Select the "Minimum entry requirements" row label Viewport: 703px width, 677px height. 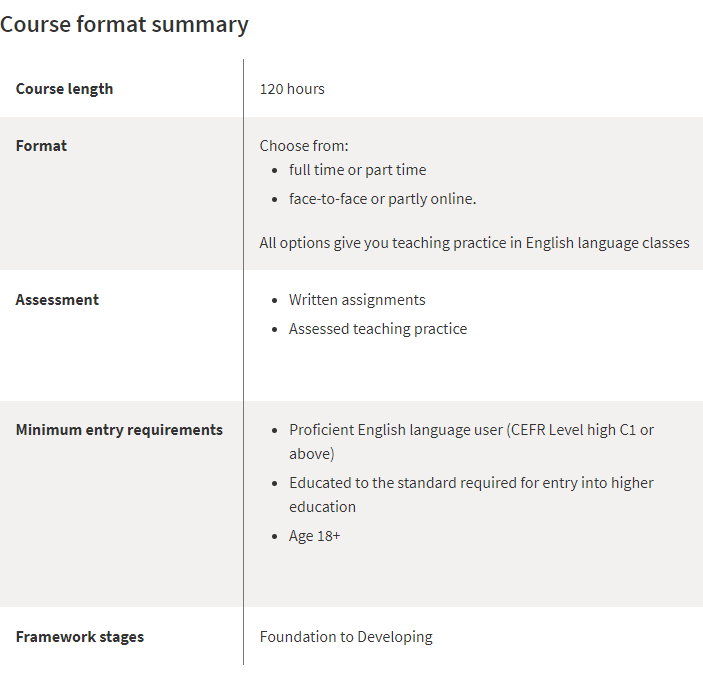(x=119, y=430)
